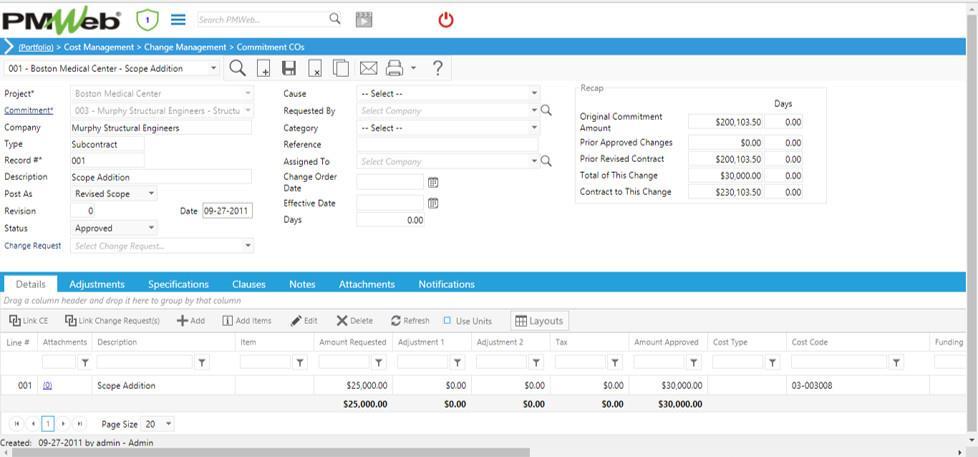Screen dimensions: 978x457
Task: Expand the record selector dropdown
Action: [x=213, y=68]
